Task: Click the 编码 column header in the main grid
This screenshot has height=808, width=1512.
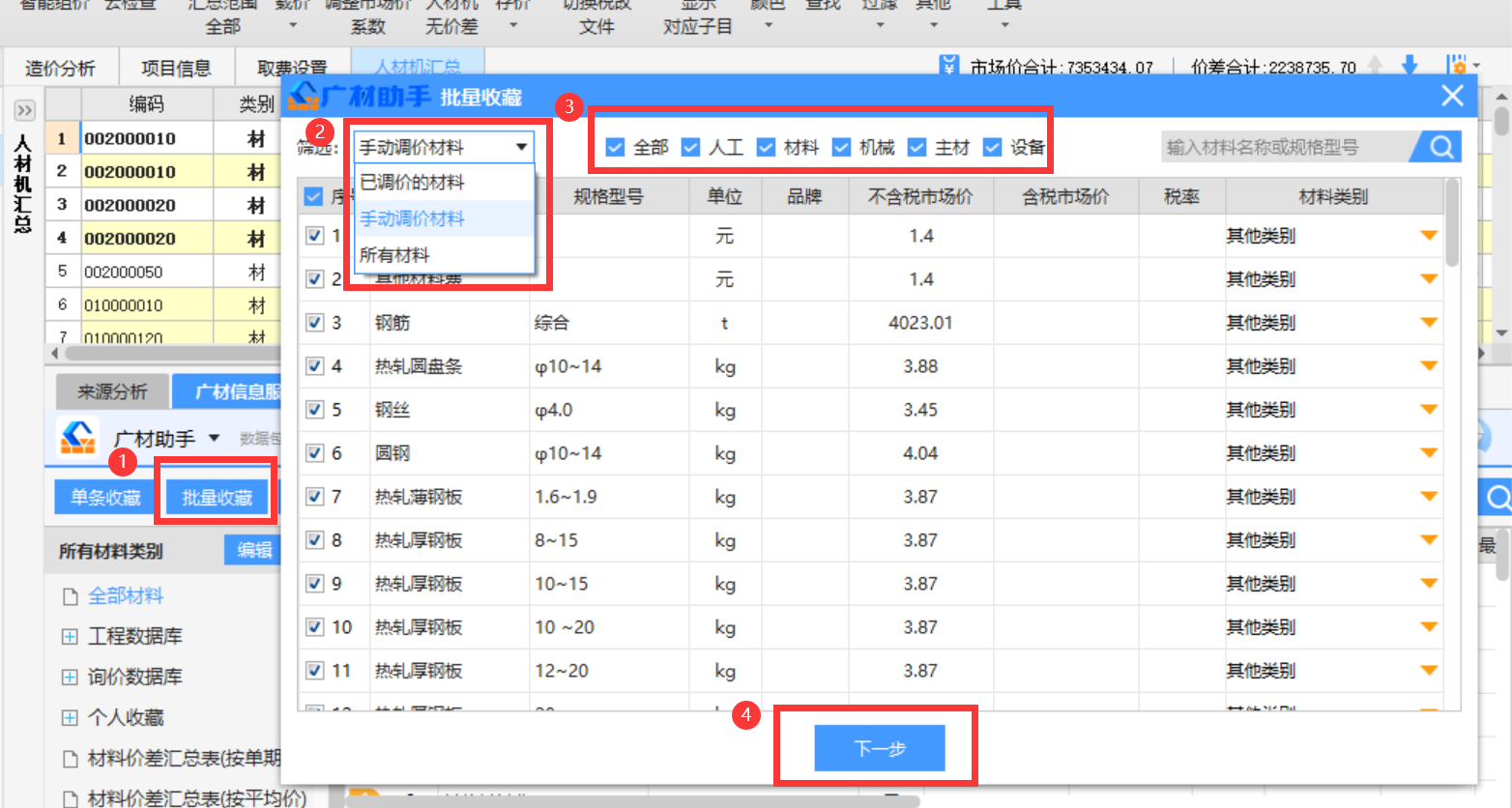Action: 147,104
